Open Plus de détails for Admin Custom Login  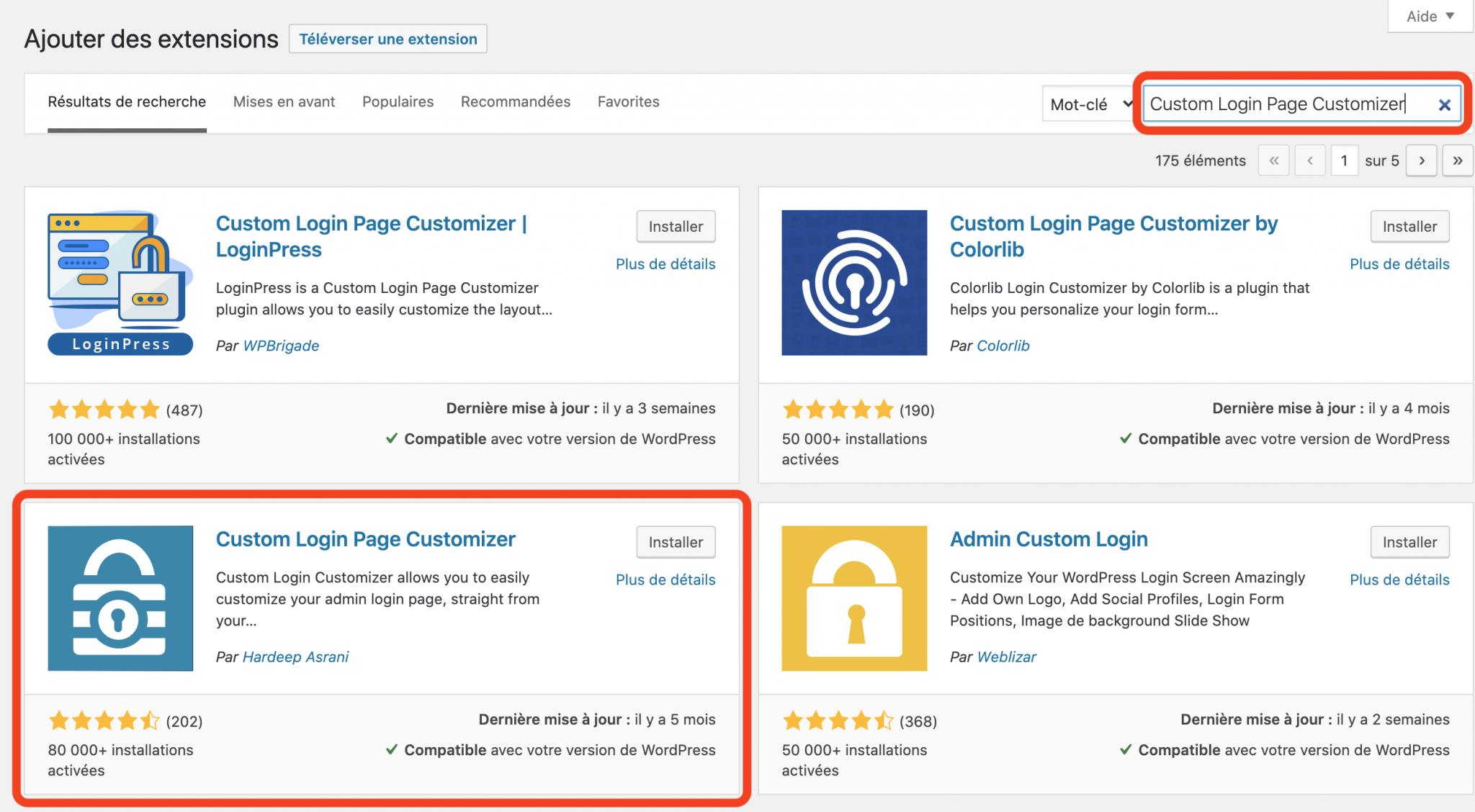pos(1399,579)
